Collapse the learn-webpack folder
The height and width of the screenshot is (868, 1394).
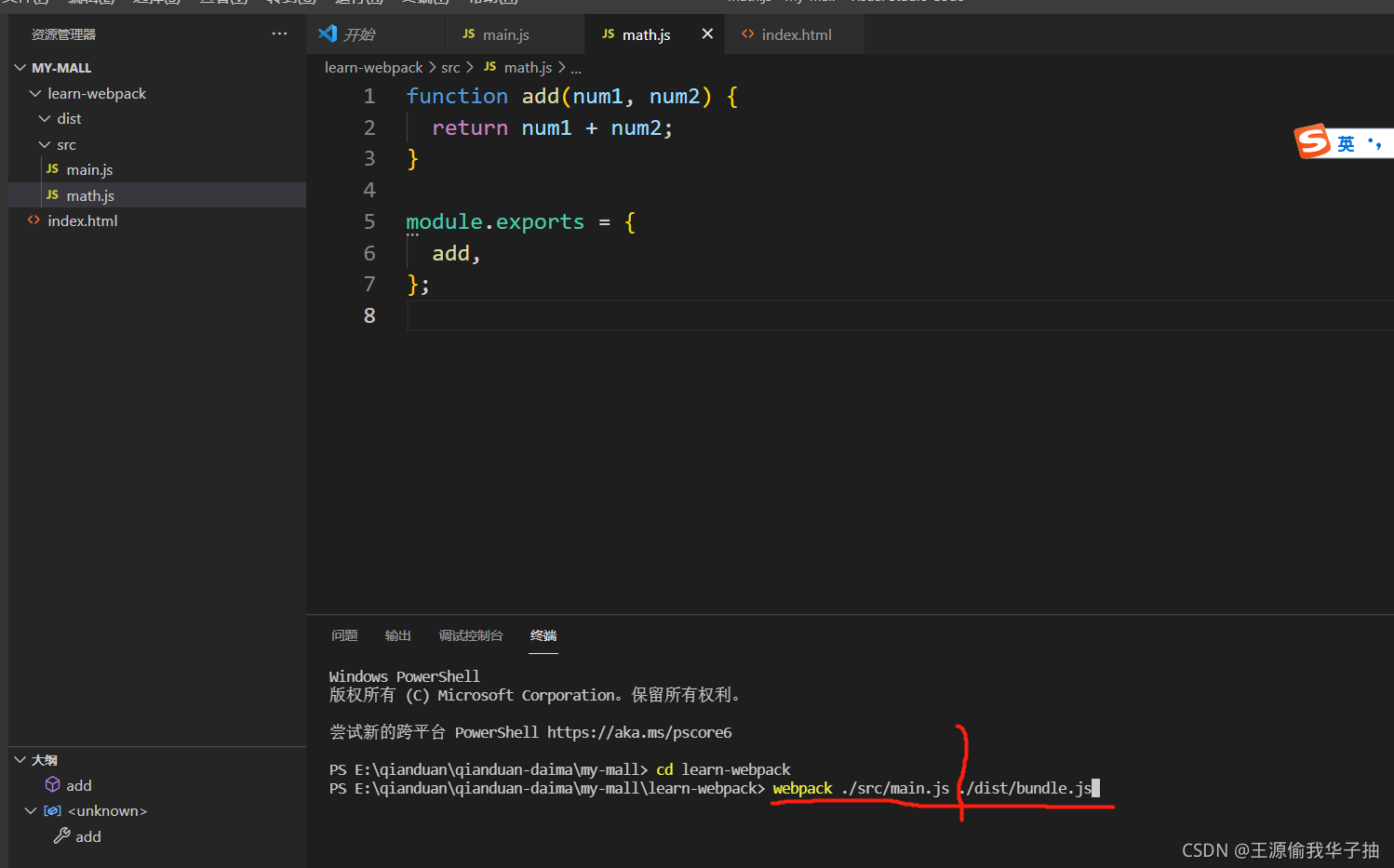[35, 93]
